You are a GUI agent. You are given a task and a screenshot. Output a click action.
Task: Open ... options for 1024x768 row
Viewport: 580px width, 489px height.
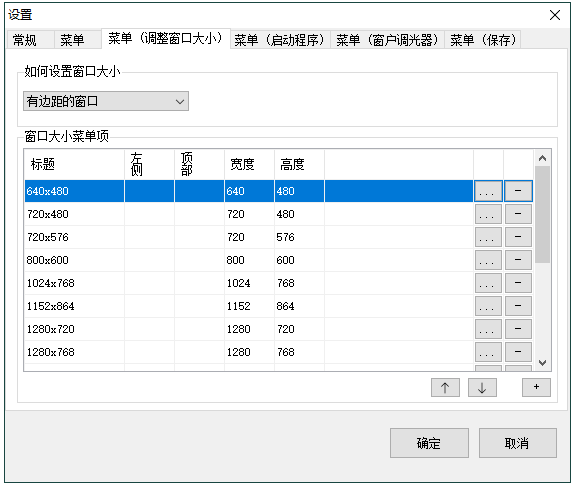[x=488, y=283]
